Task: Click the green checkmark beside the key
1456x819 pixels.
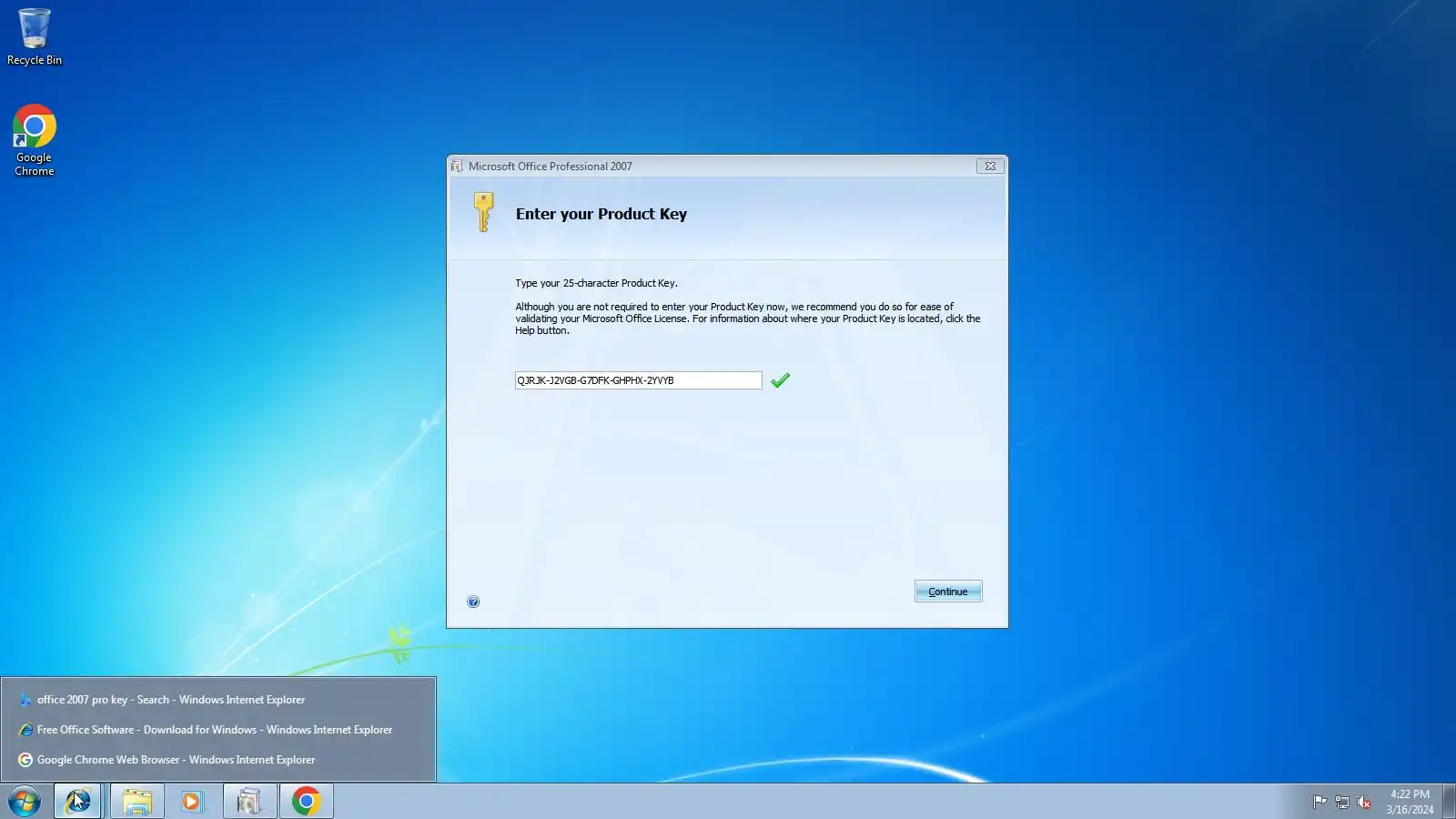Action: (x=780, y=380)
